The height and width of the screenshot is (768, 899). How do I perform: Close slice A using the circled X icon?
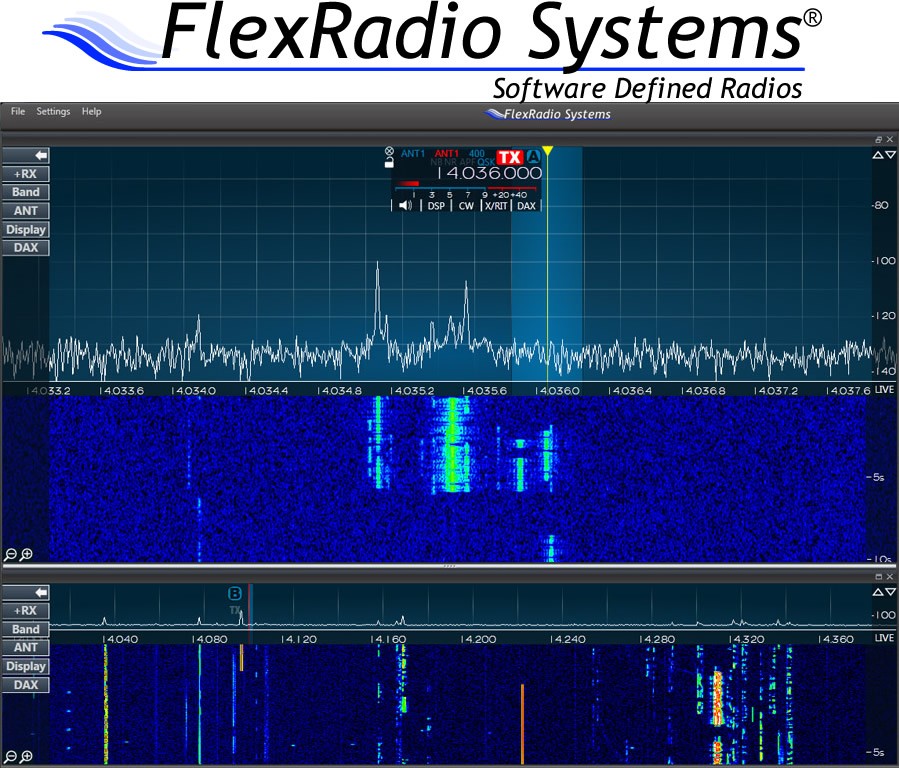389,151
